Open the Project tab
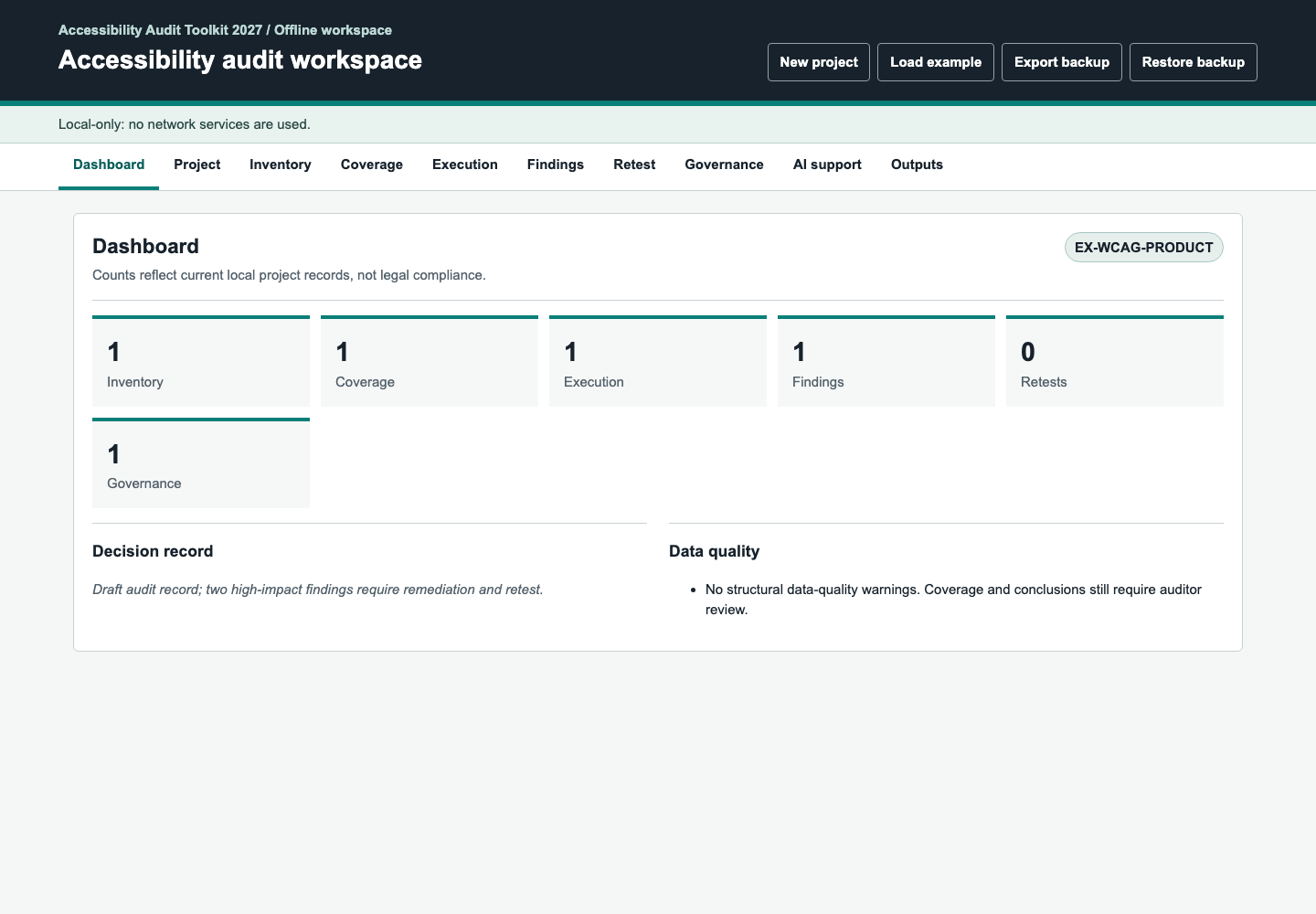Viewport: 1316px width, 914px height. pyautogui.click(x=197, y=165)
